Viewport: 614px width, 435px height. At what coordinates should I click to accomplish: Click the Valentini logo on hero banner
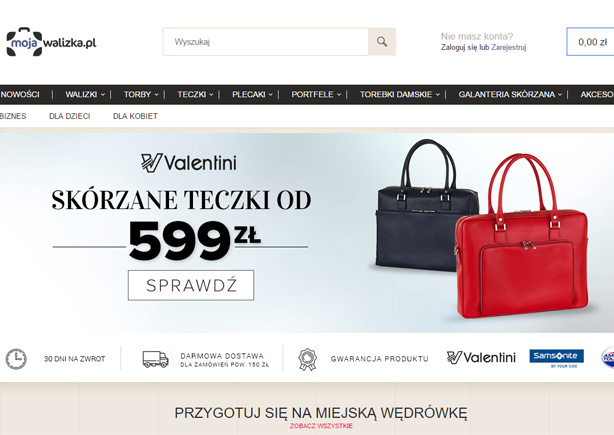189,162
